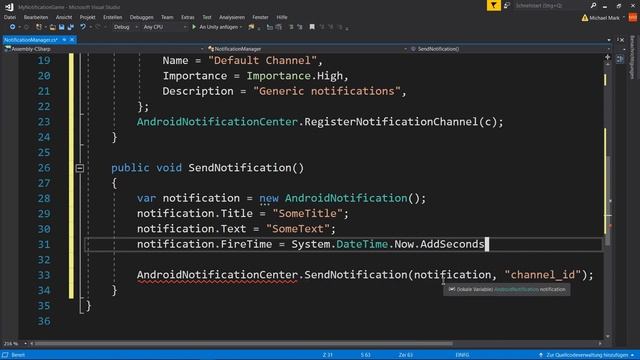
Task: Click the vertical scrollbar thumb of the editor
Action: coord(608,201)
